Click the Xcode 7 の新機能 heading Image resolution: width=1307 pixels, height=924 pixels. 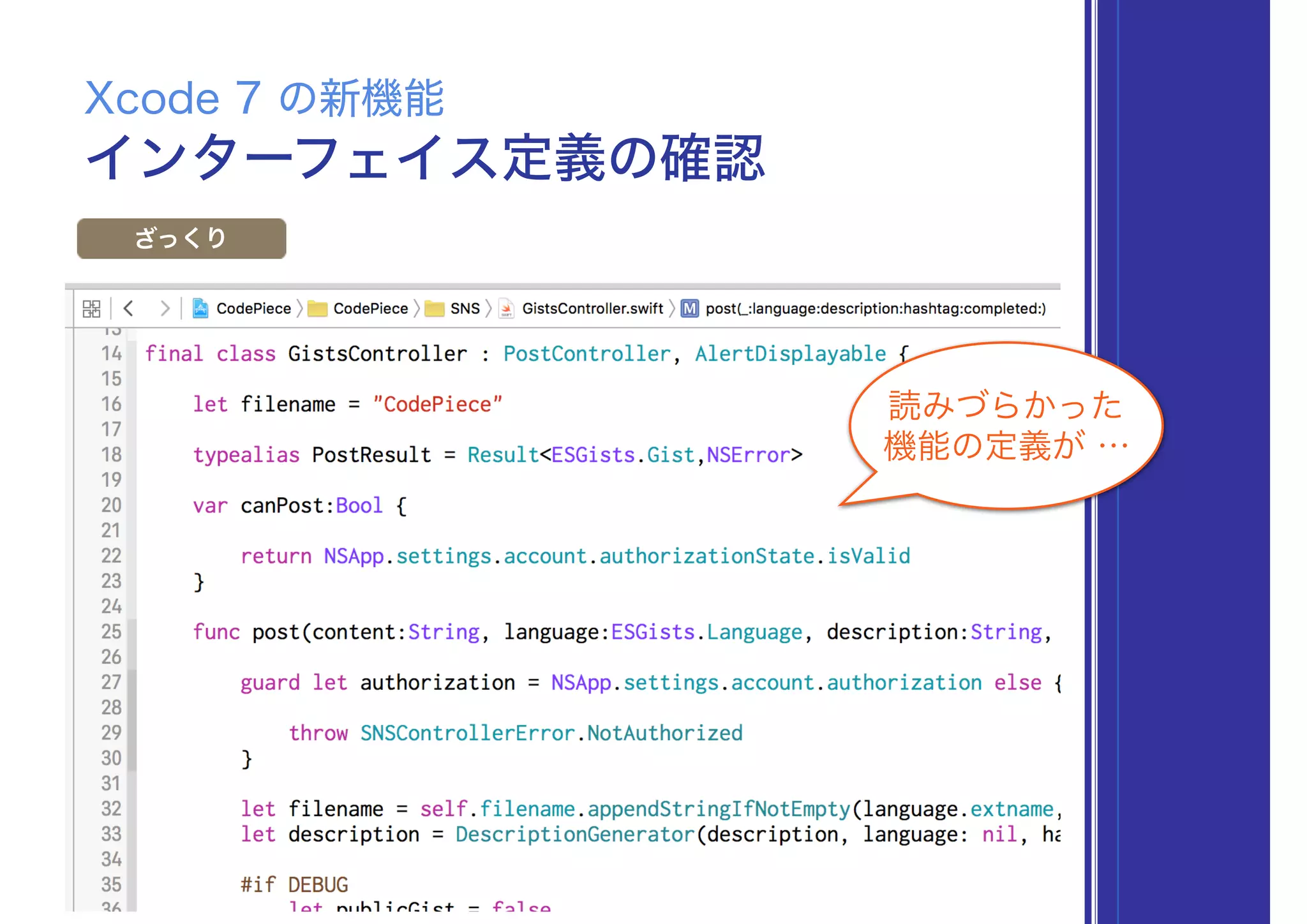pos(264,98)
